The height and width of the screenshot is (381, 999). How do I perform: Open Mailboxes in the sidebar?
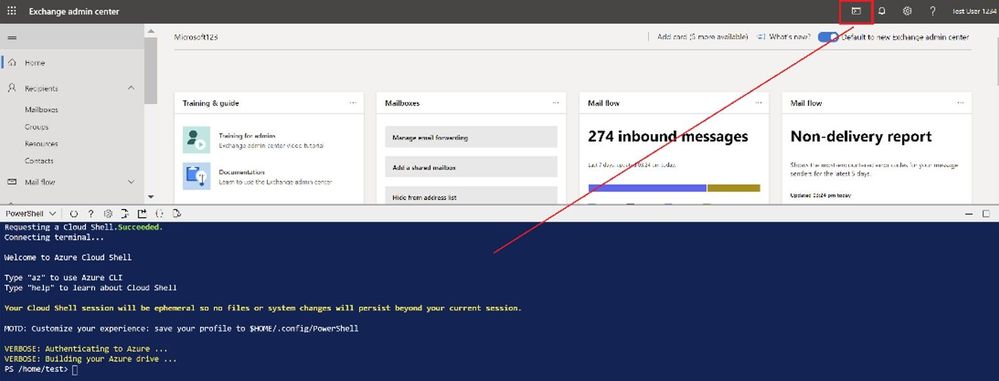41,110
